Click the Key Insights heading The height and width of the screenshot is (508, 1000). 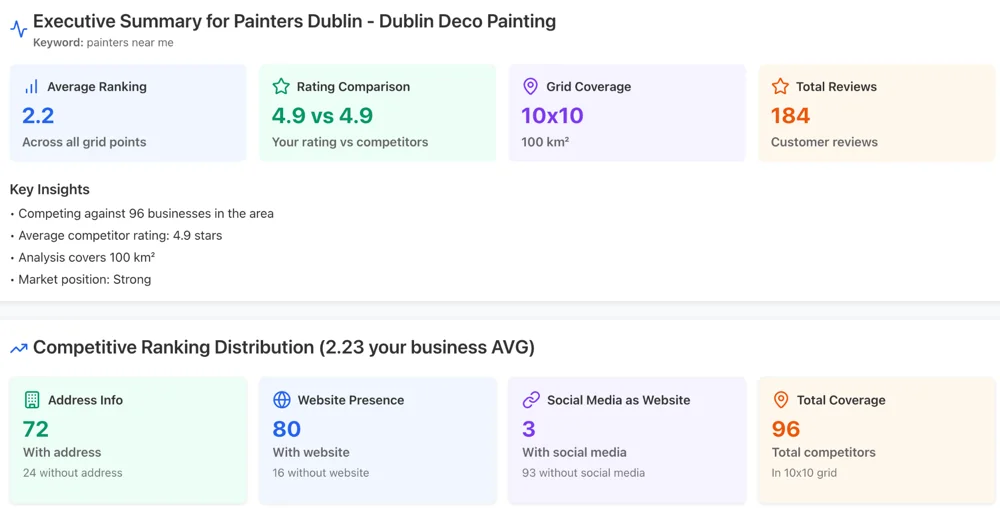[x=50, y=189]
